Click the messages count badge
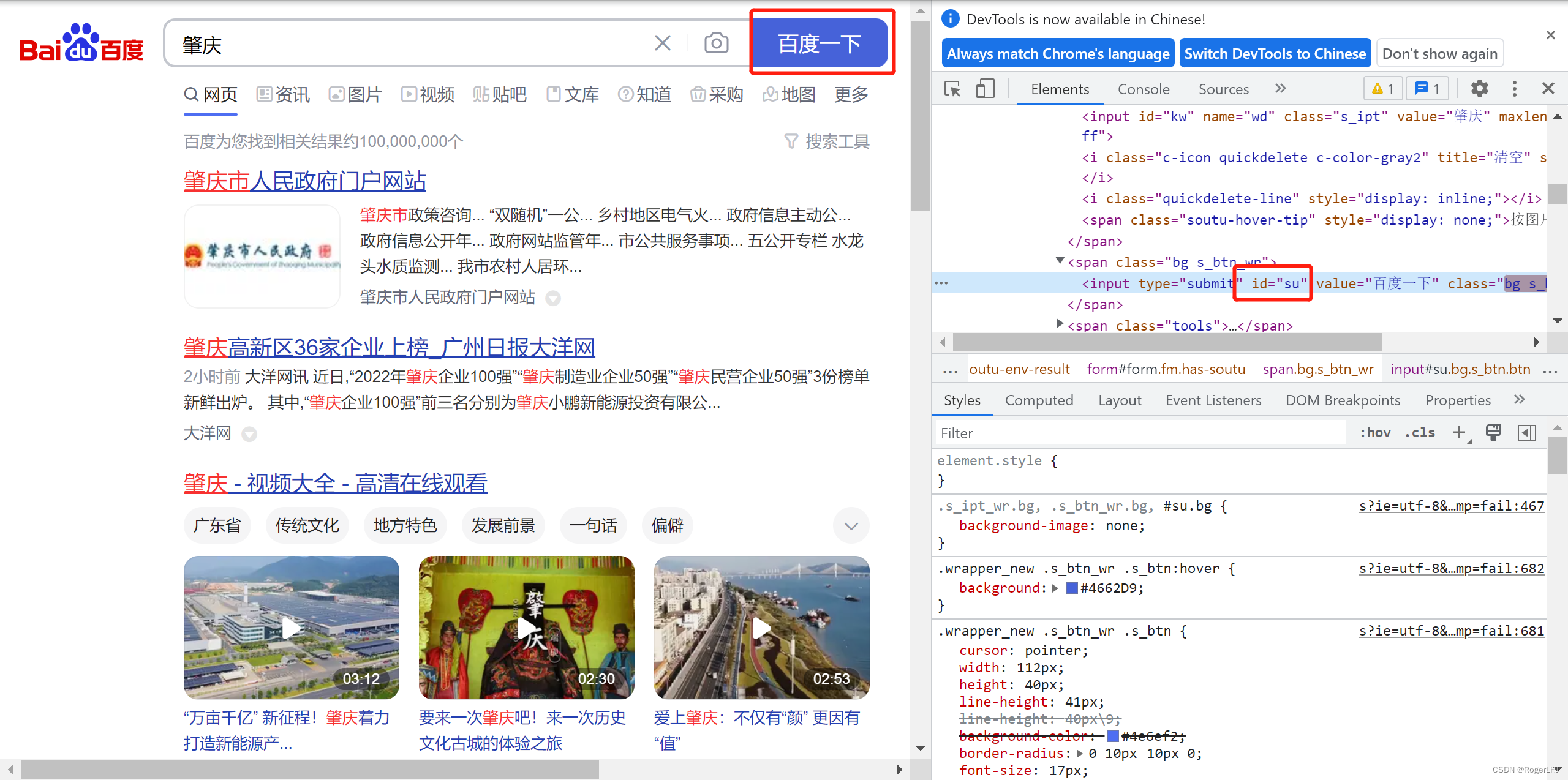The width and height of the screenshot is (1568, 780). 1428,89
